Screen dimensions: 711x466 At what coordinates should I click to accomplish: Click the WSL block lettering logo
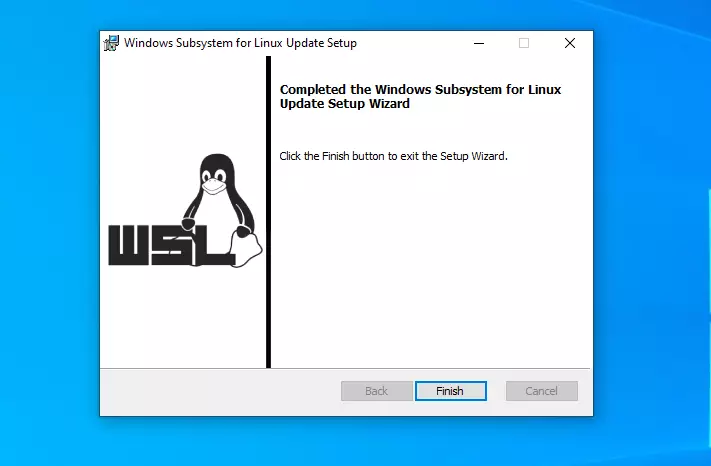[170, 245]
